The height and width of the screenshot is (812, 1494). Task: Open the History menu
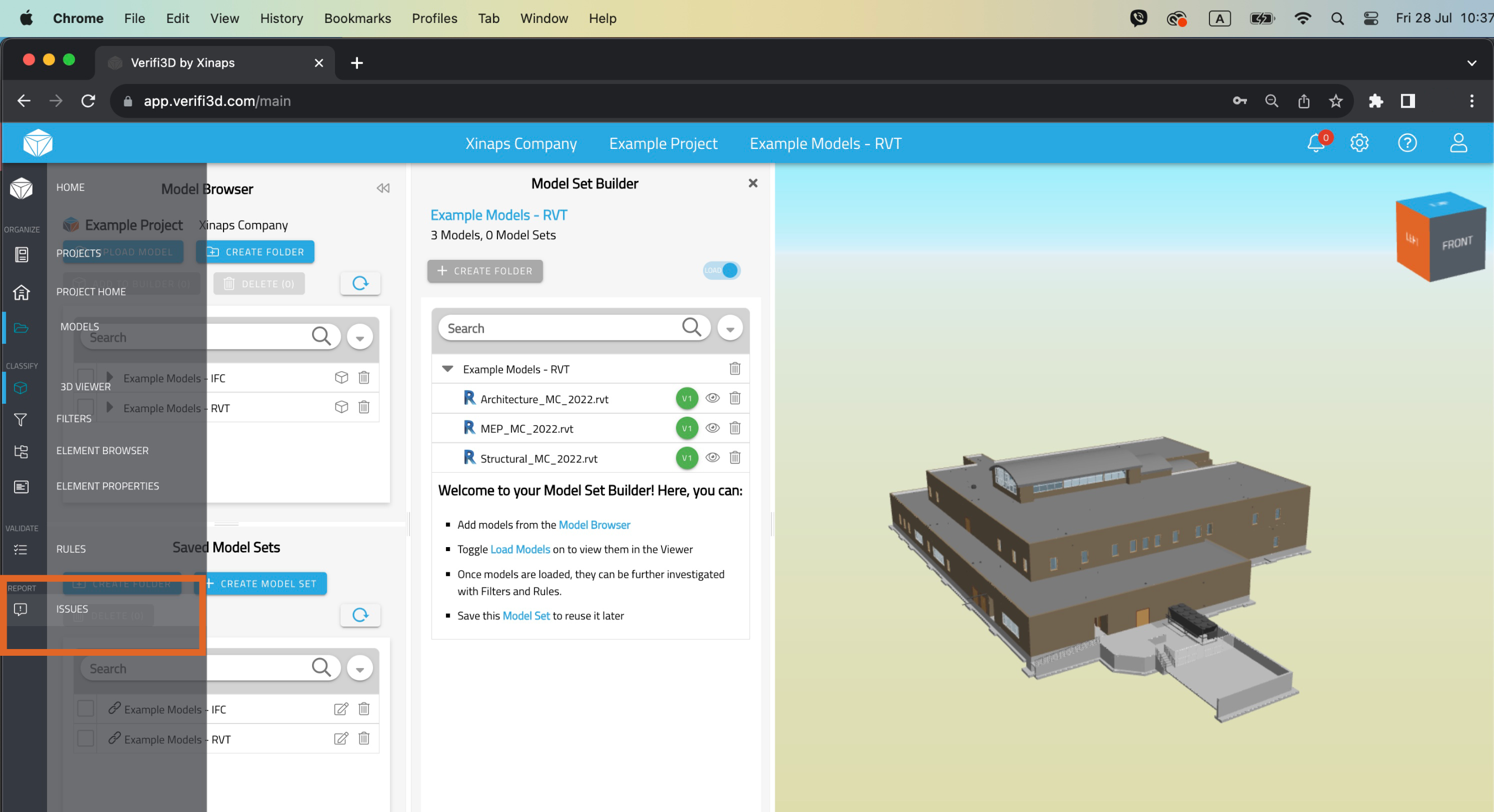tap(281, 18)
